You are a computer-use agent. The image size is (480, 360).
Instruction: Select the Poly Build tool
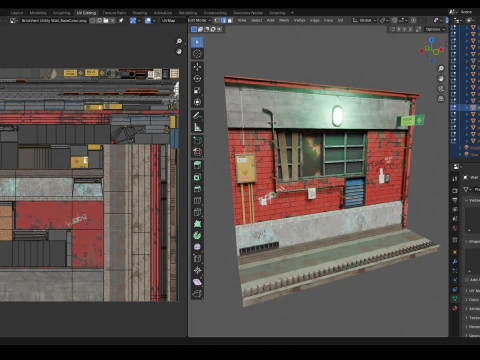(197, 224)
